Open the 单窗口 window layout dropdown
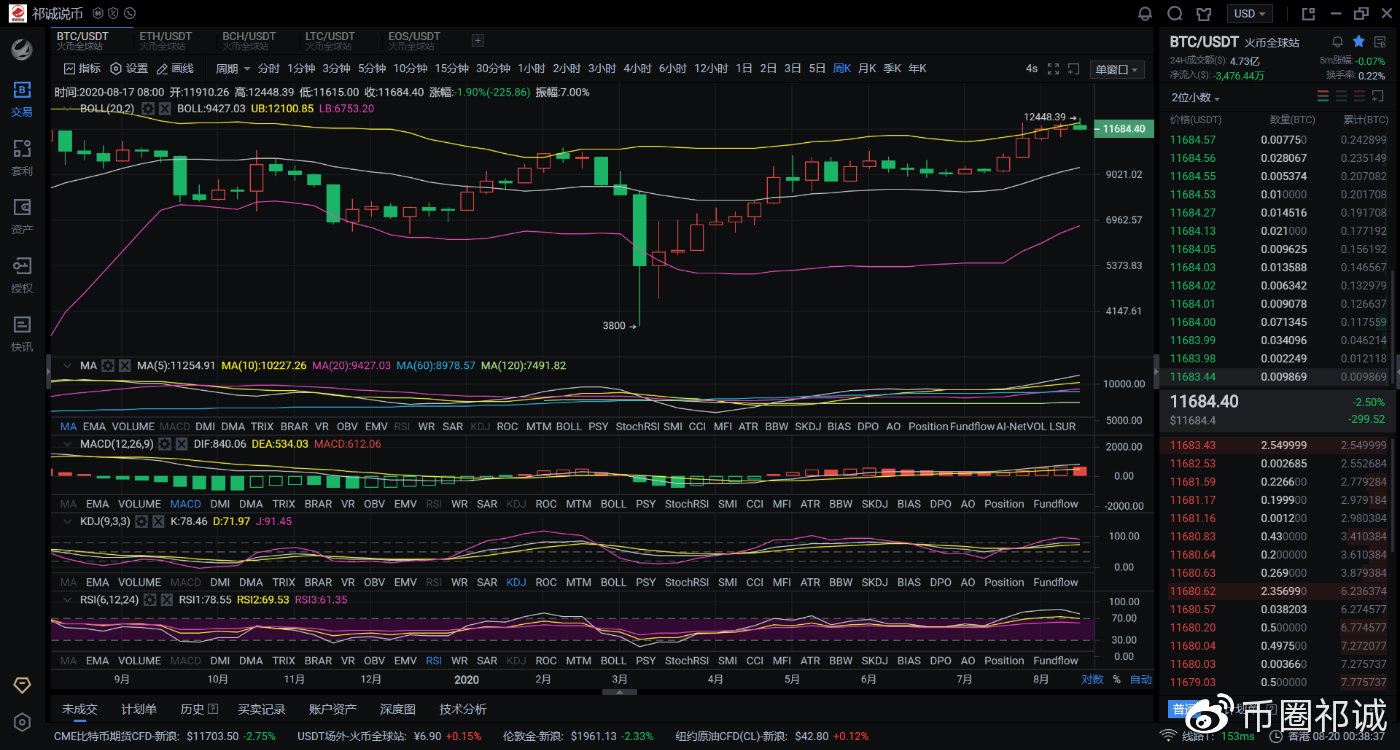This screenshot has height=750, width=1400. [x=1117, y=69]
